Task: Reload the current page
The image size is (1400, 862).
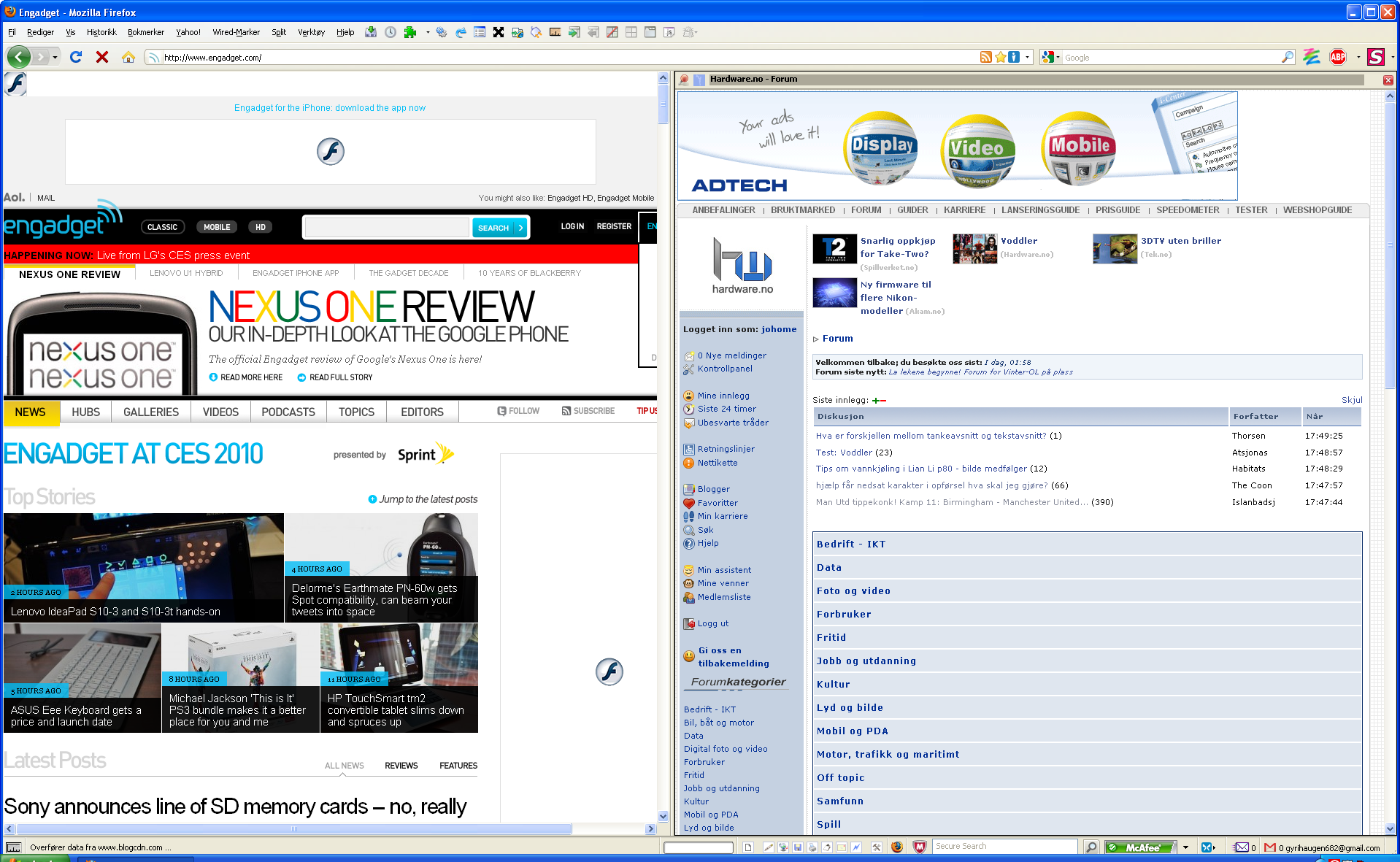Action: (x=76, y=57)
